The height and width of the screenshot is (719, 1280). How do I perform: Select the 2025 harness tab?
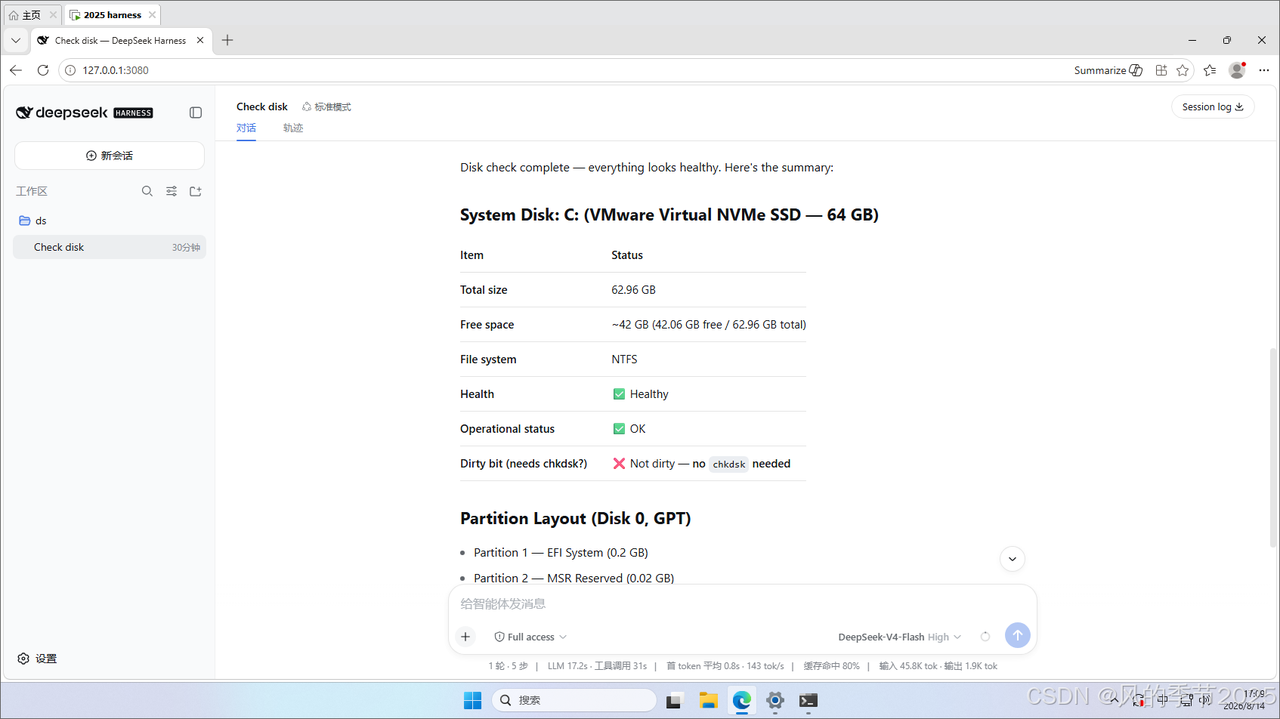(112, 15)
